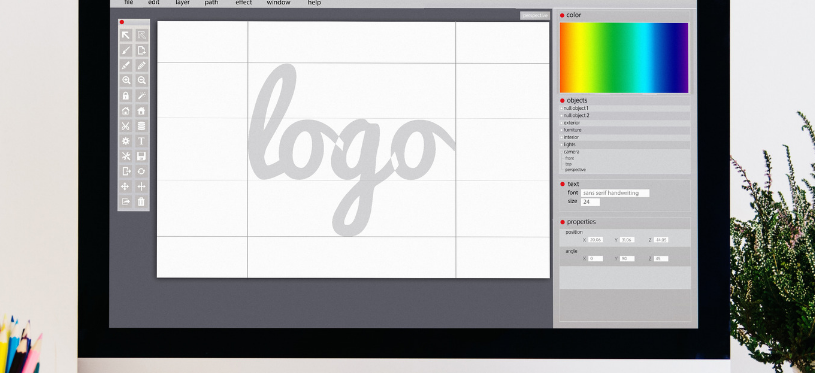This screenshot has width=815, height=373.
Task: Choose the scissors cut tool
Action: point(126,126)
